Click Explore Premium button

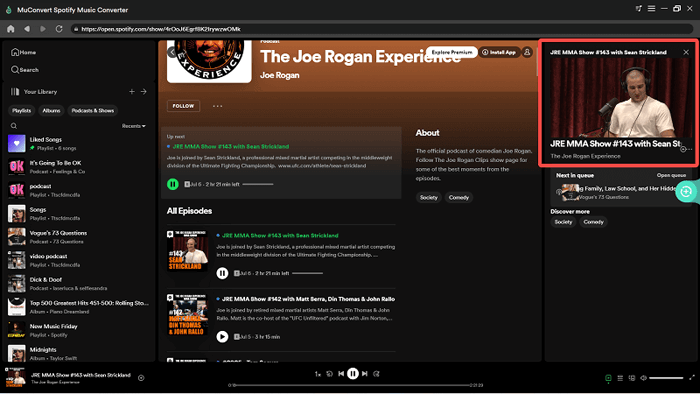451,52
